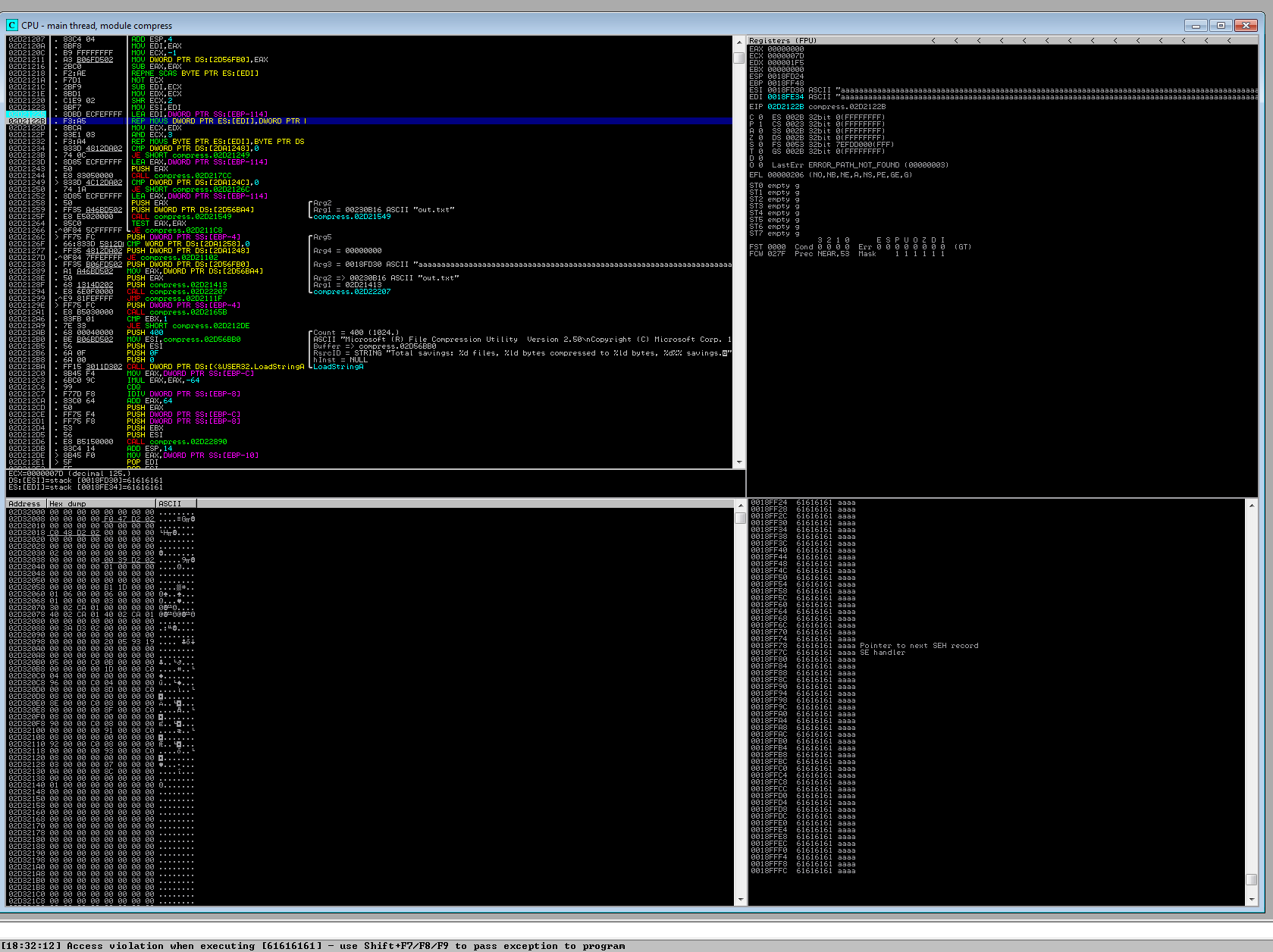Click the ECX register value 0000007D
This screenshot has width=1273, height=952.
pyautogui.click(x=785, y=55)
